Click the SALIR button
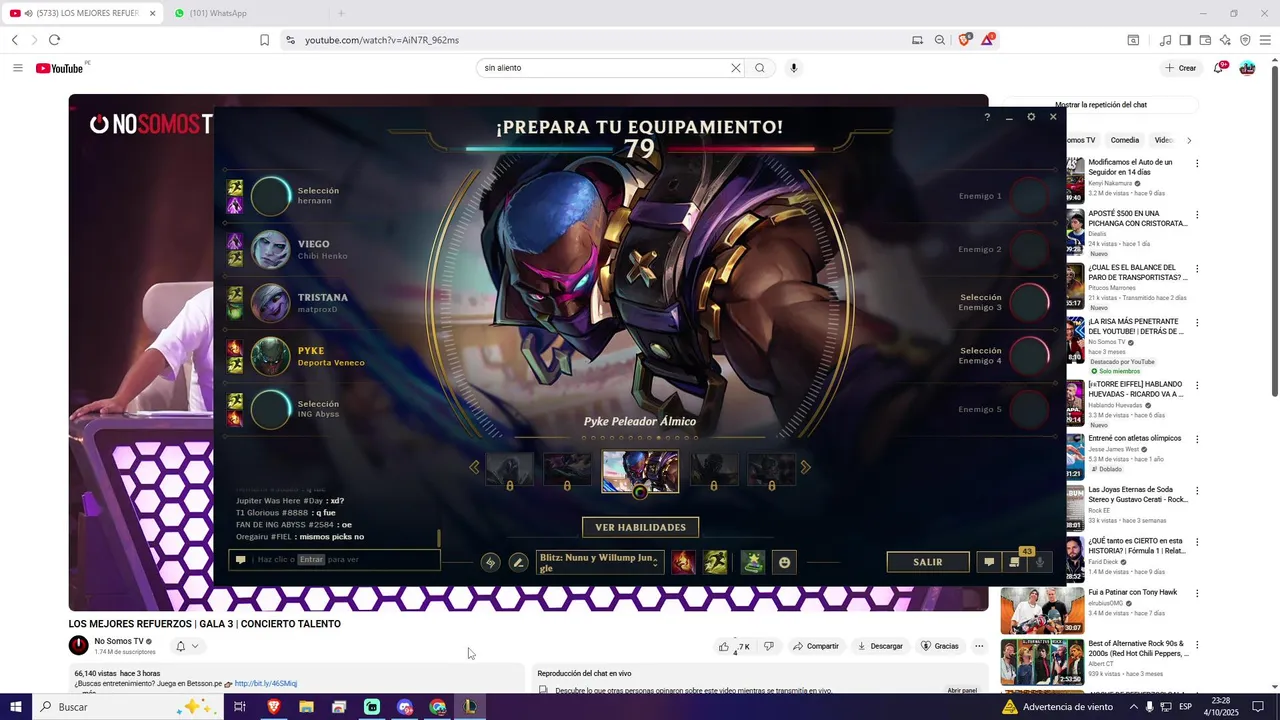 (928, 562)
